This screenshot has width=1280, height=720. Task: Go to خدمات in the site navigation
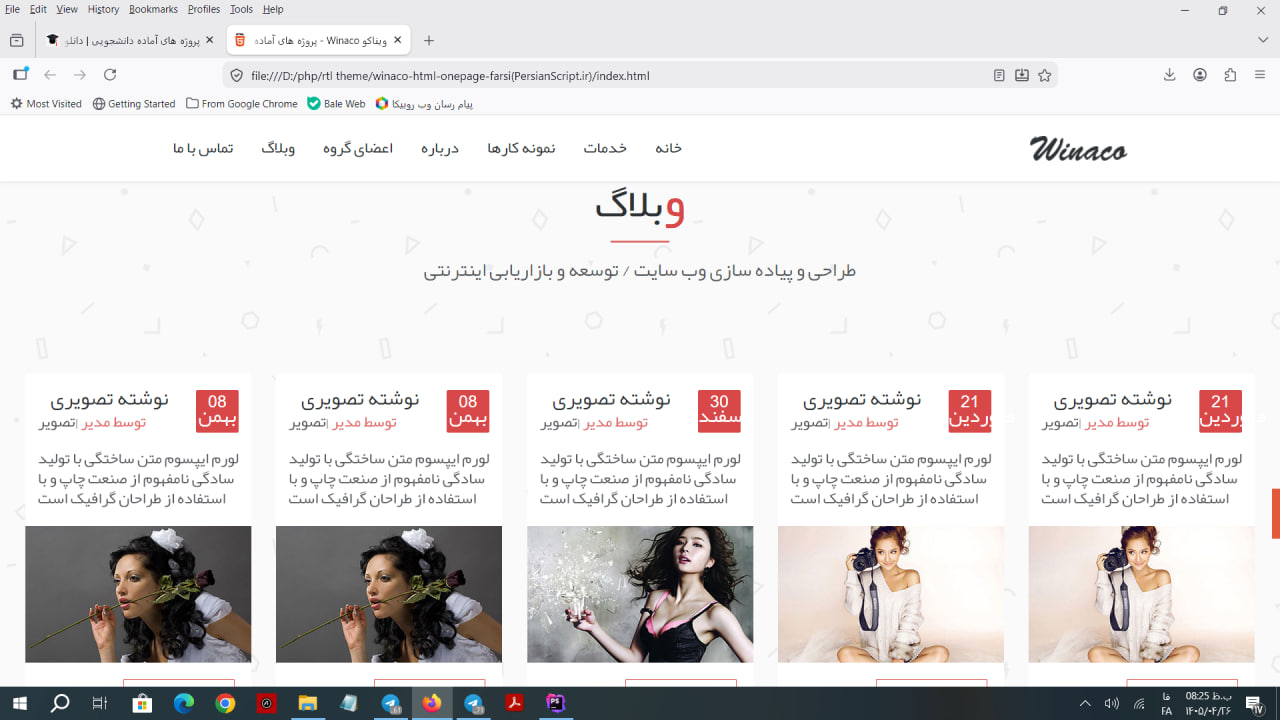tap(605, 148)
